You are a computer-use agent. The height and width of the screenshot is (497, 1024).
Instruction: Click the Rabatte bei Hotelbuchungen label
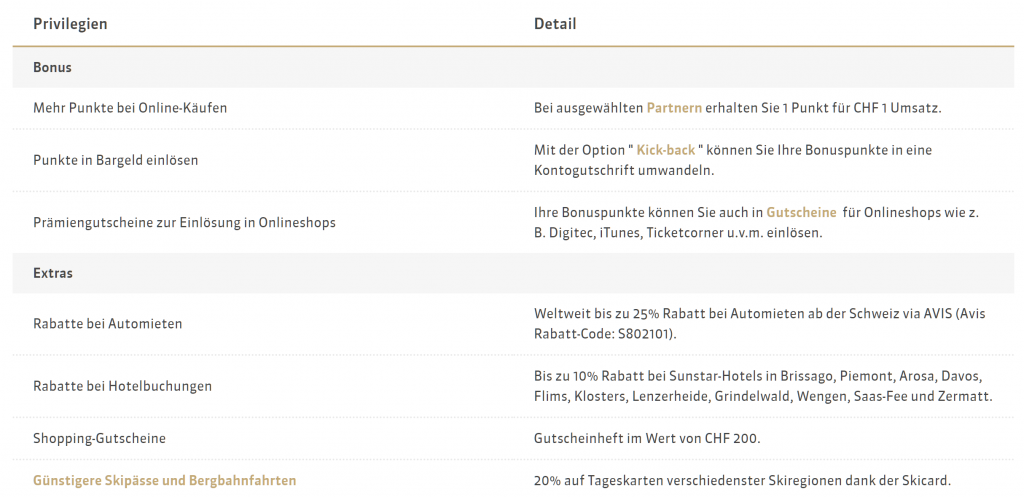tap(123, 386)
